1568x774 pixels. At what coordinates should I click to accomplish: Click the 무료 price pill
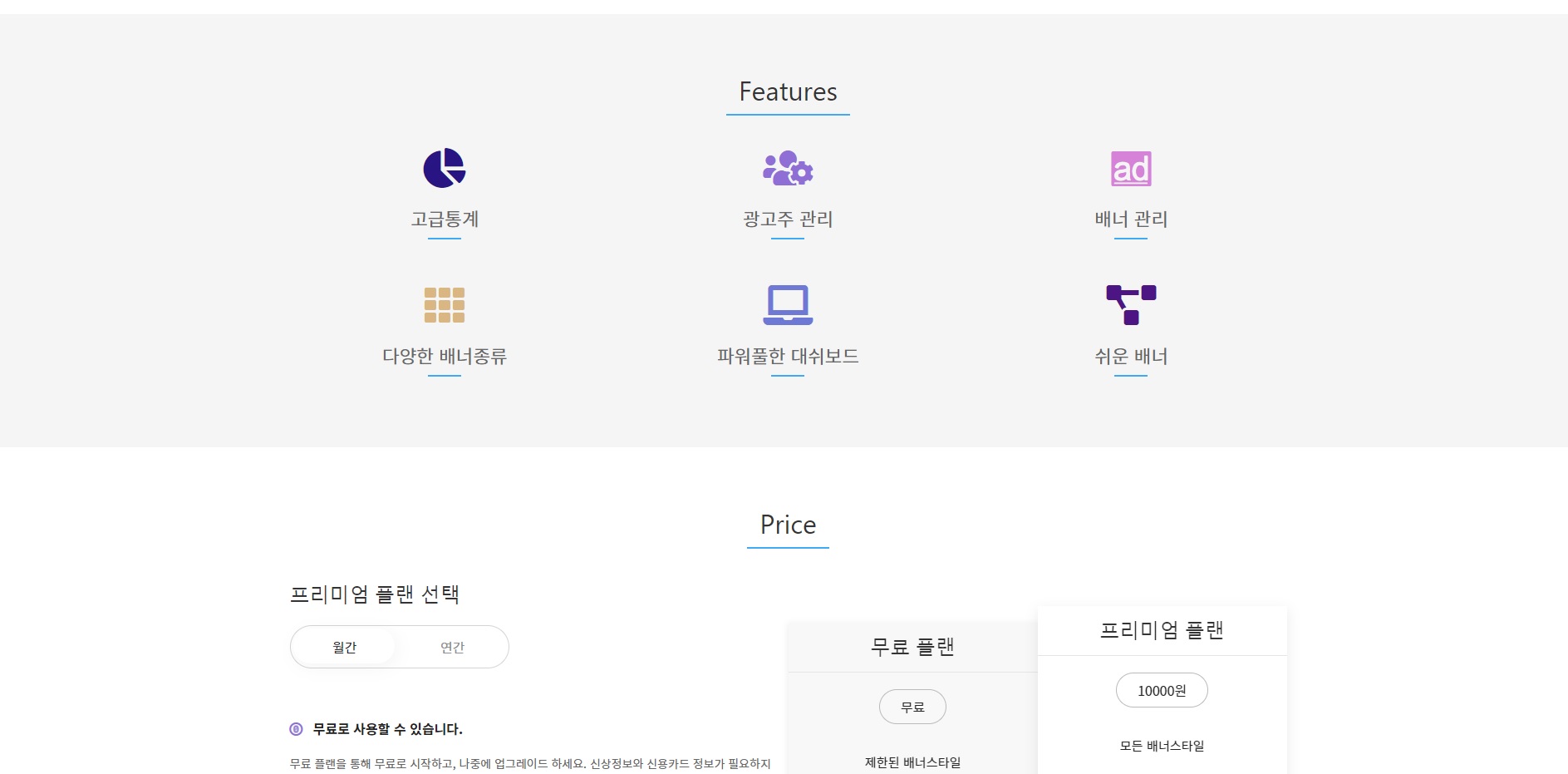tap(912, 707)
